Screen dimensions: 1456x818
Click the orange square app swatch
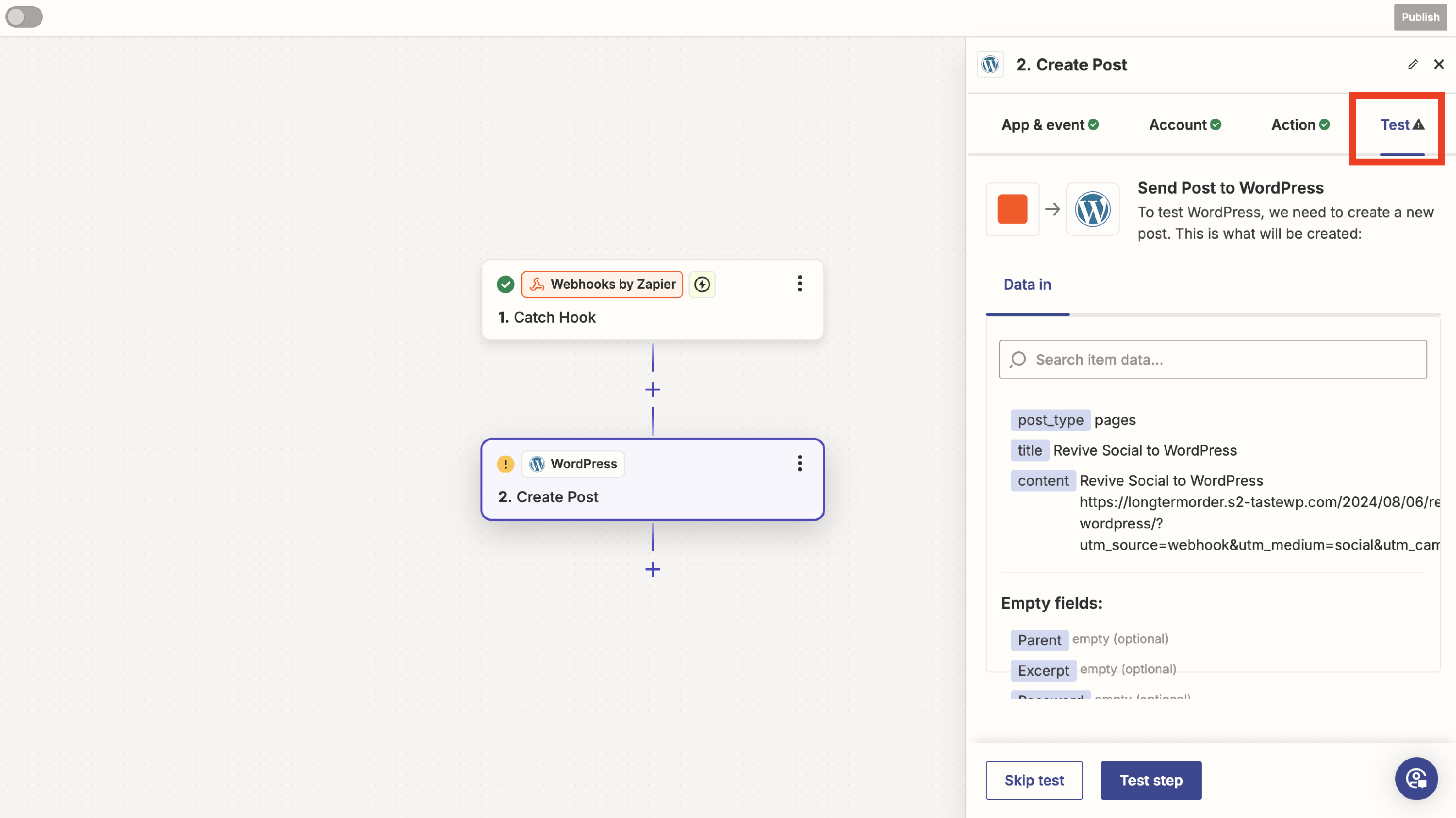[x=1012, y=209]
